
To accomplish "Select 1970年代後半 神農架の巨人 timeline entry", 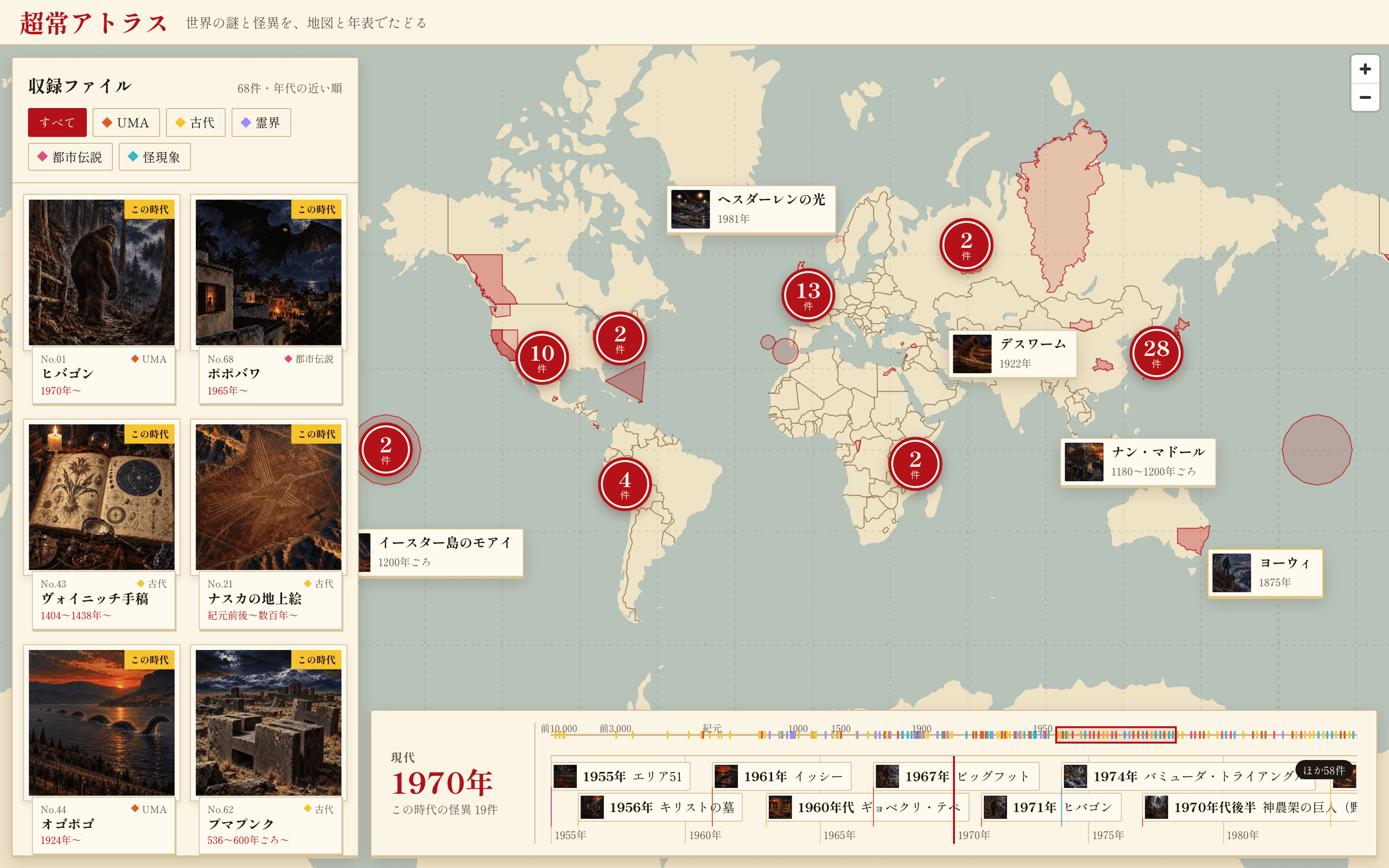I will click(x=1250, y=807).
